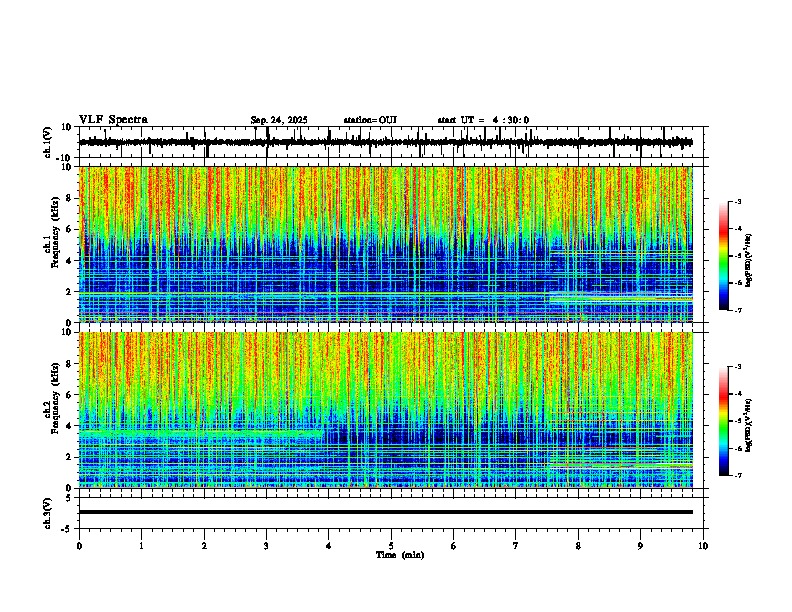This screenshot has width=792, height=612.
Task: Click the flat black ch.3 trace
Action: point(386,512)
